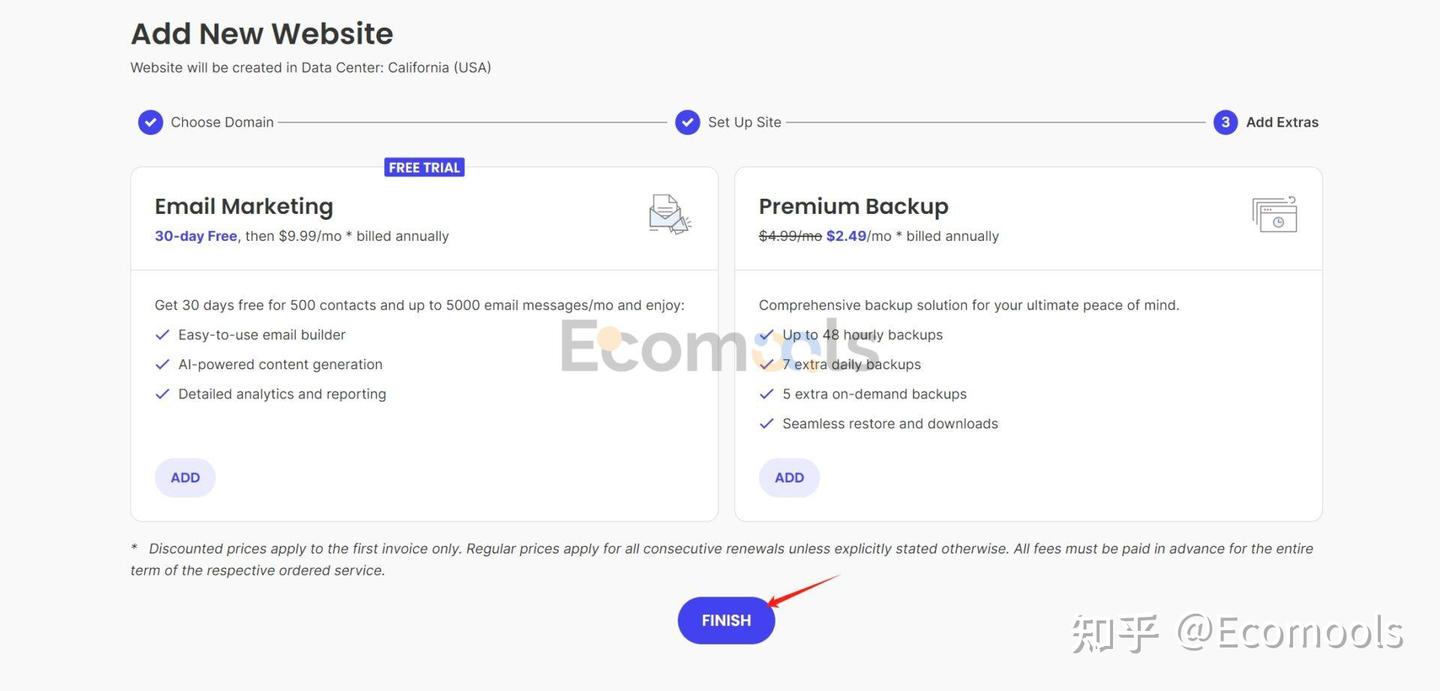Click checkmark beside 5 extra on-demand backups
Screen dimensions: 1440x691
[766, 394]
